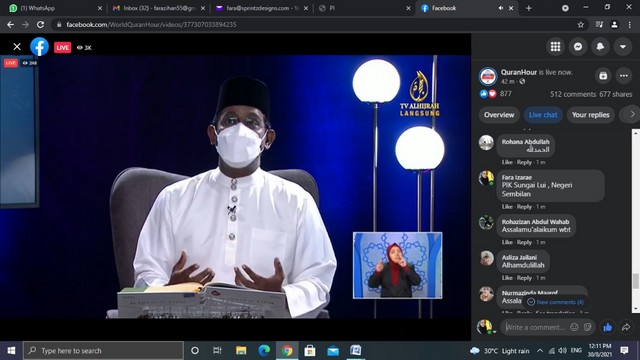The height and width of the screenshot is (360, 640).
Task: Select the Your replies tab
Action: click(x=590, y=115)
